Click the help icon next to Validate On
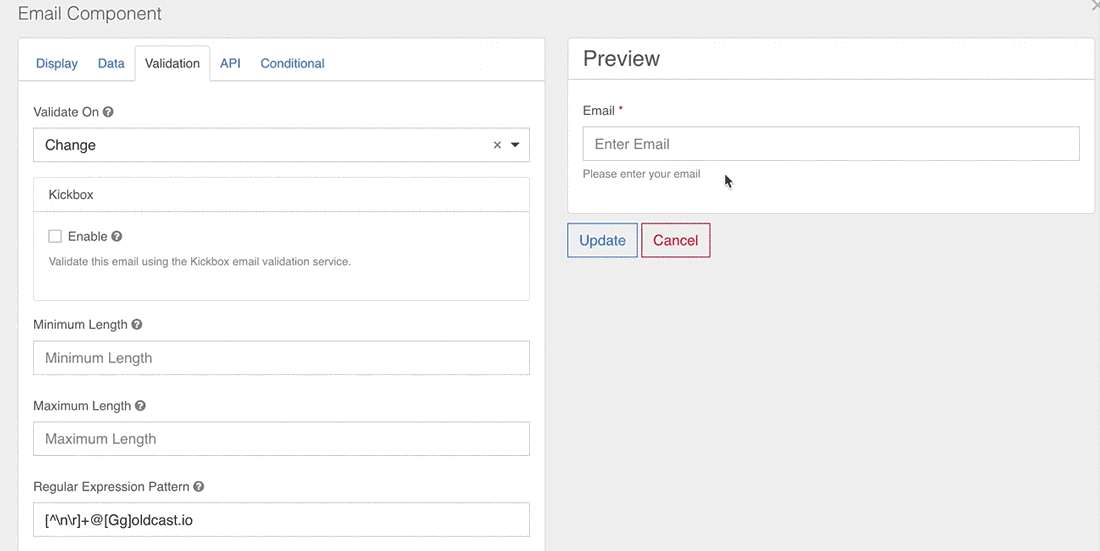The width and height of the screenshot is (1100, 551). tap(108, 113)
